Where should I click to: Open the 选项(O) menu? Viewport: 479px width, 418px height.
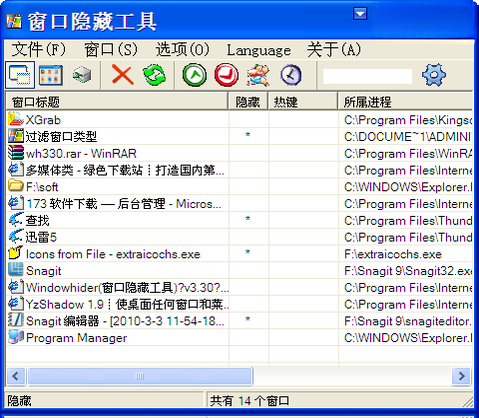[x=183, y=50]
